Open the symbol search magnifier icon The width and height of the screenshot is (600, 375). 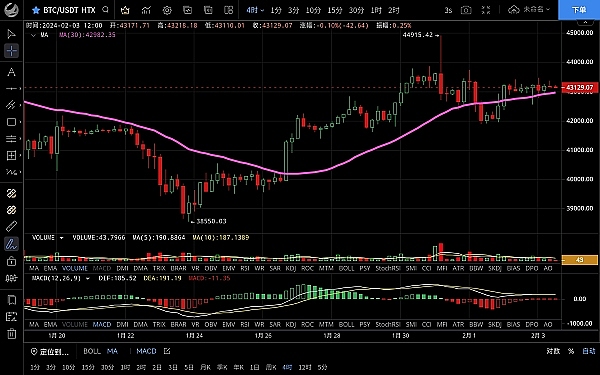tap(106, 10)
